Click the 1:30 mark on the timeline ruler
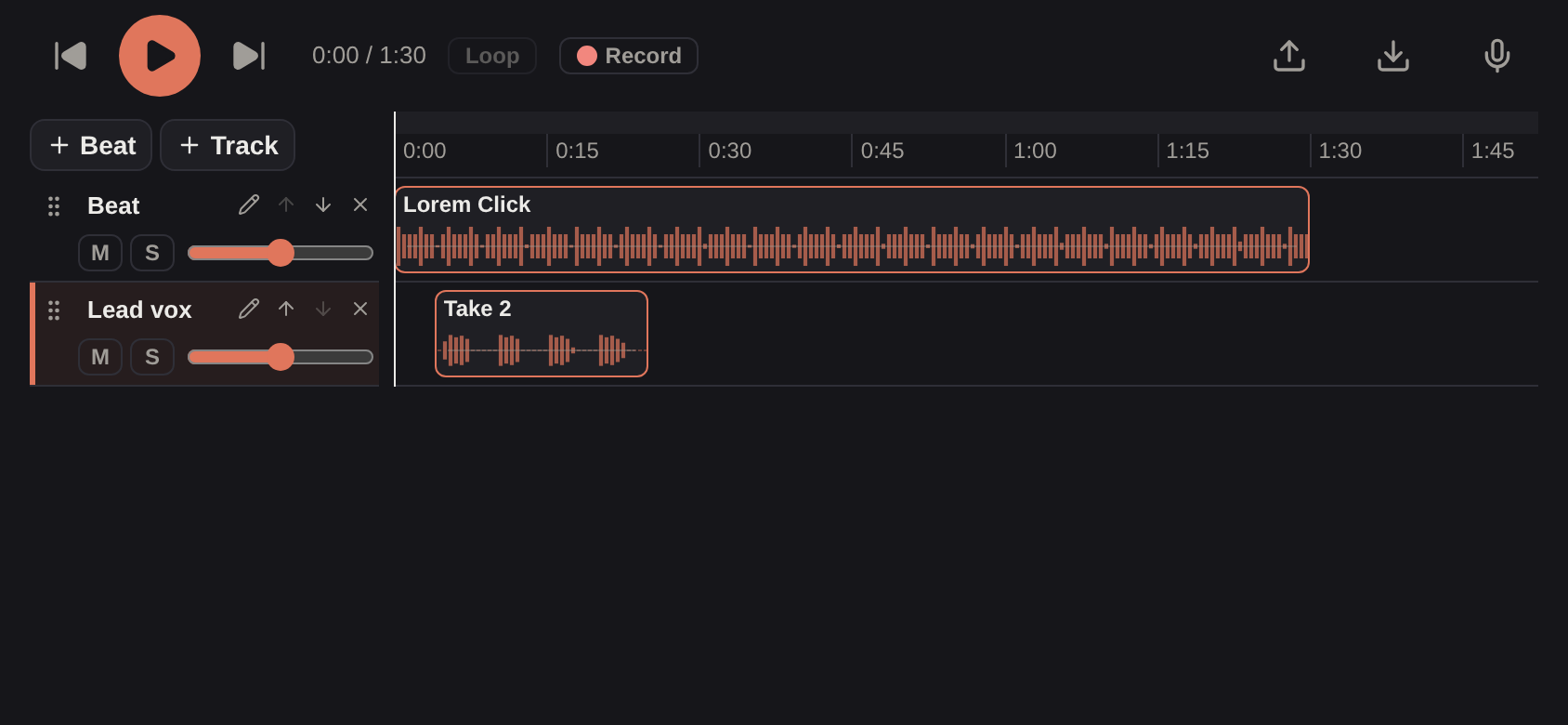The image size is (1568, 725). tap(1340, 151)
